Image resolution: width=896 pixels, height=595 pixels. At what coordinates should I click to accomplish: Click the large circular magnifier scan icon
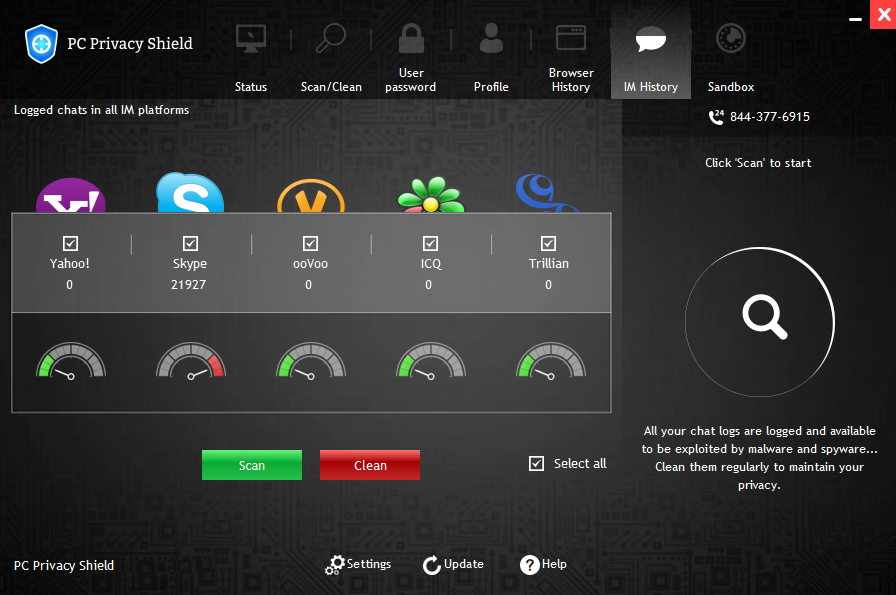[760, 322]
